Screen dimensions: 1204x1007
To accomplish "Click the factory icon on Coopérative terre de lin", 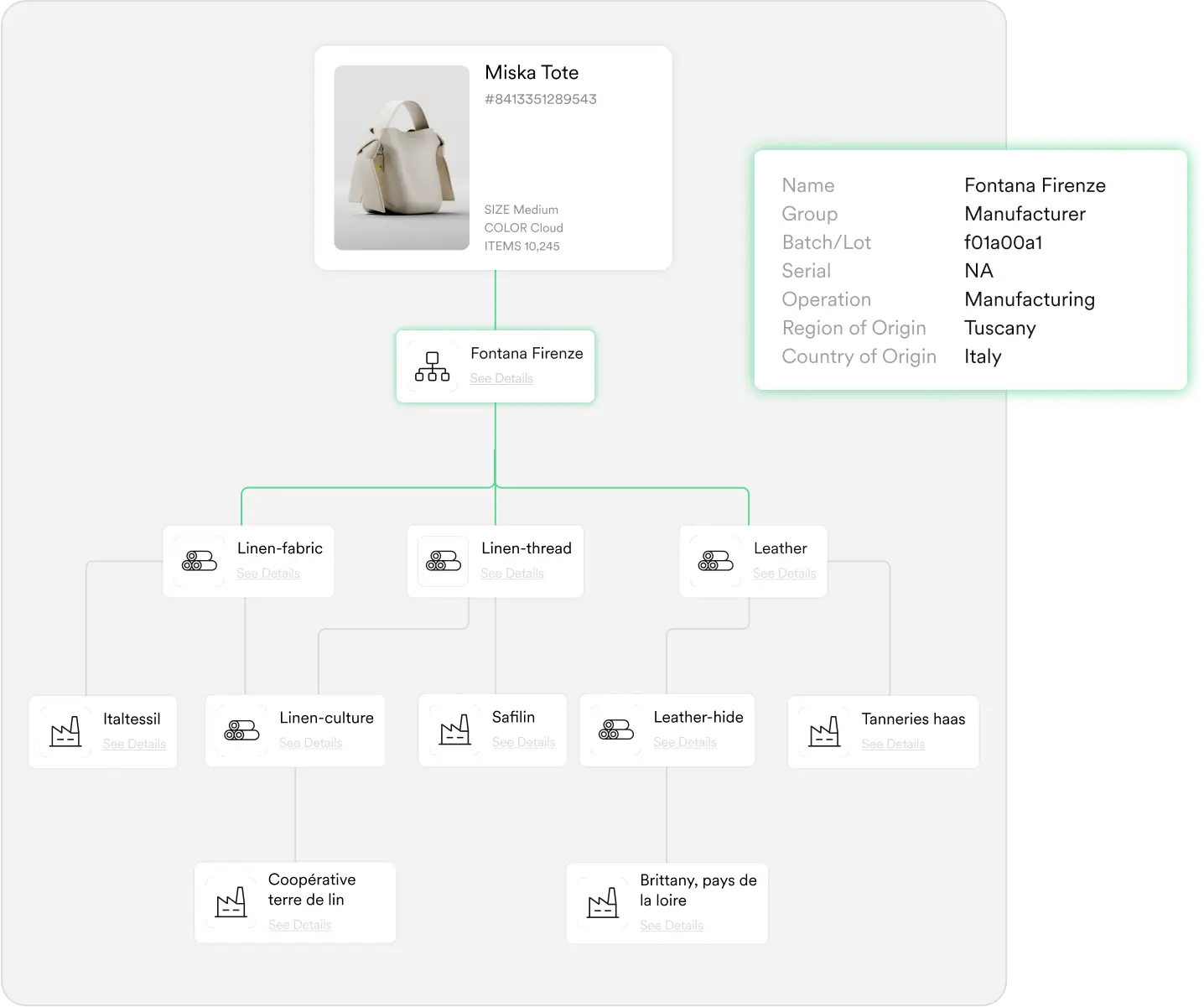I will point(231,902).
